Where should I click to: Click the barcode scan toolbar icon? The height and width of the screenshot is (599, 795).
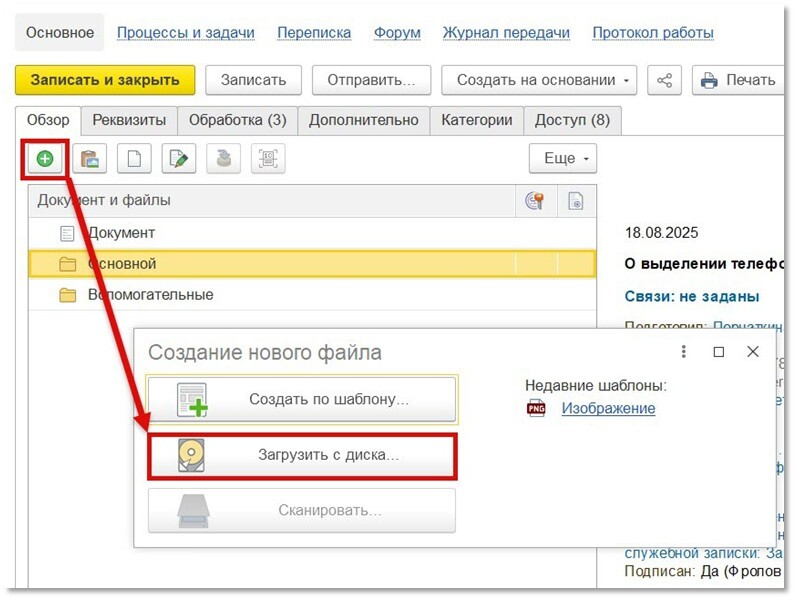coord(267,158)
